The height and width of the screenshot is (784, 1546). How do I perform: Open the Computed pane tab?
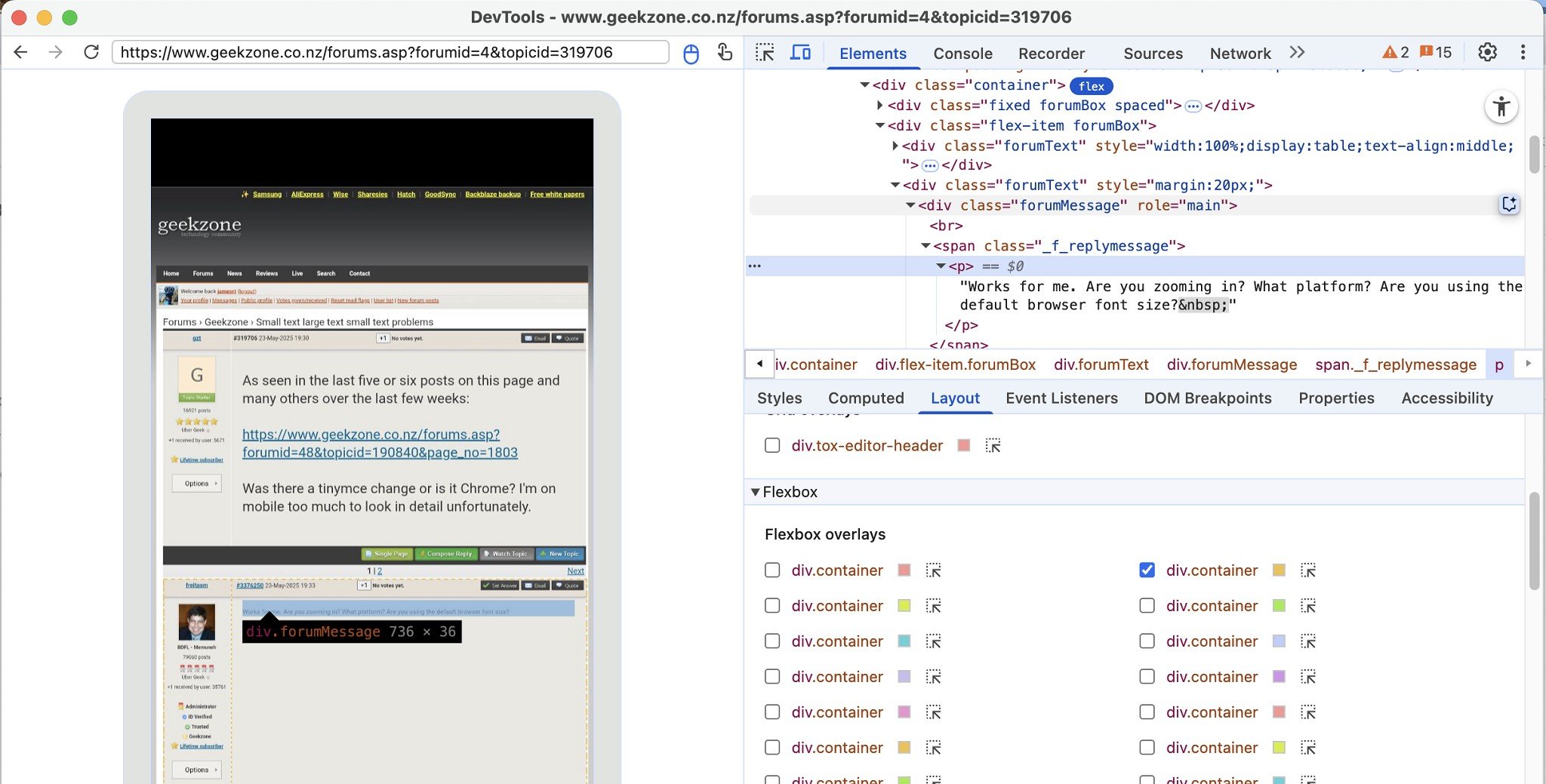[866, 398]
